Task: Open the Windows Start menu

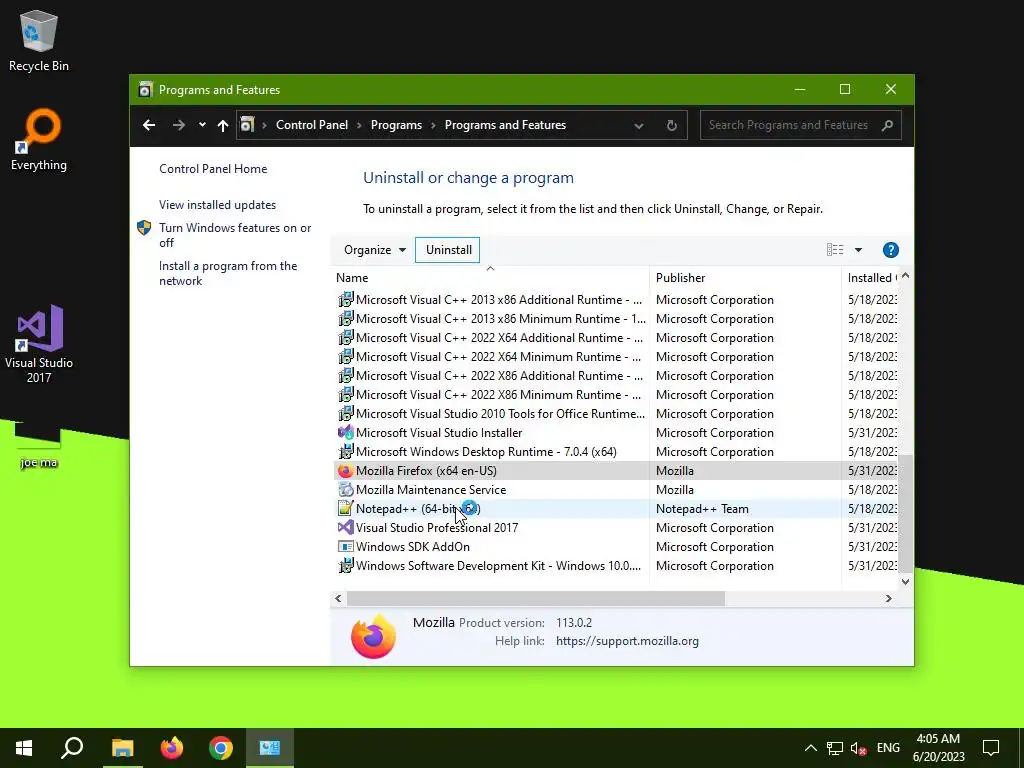Action: coord(24,748)
